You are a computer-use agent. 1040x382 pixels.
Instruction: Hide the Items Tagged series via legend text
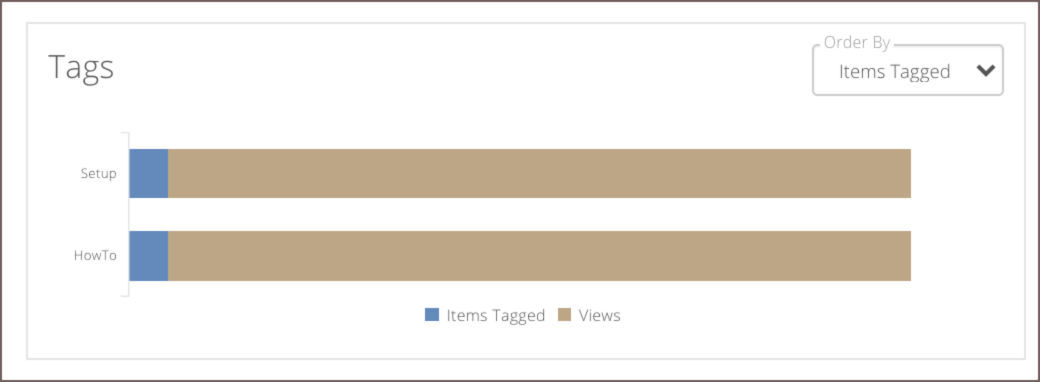pos(495,316)
